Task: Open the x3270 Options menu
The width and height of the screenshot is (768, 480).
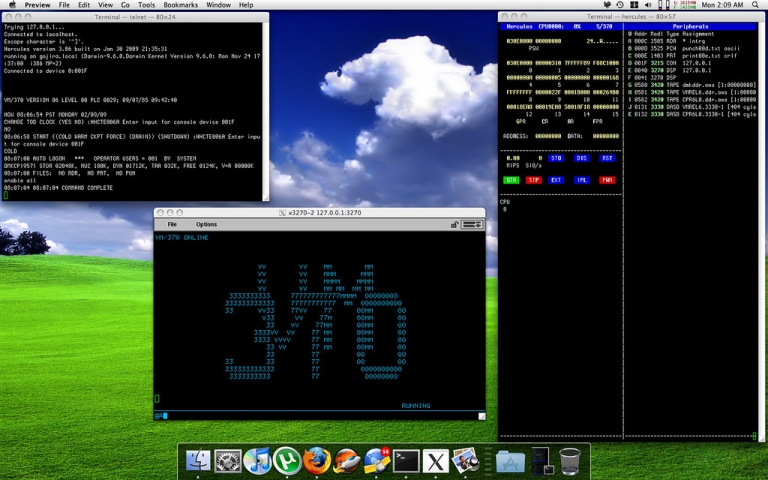Action: (x=206, y=224)
